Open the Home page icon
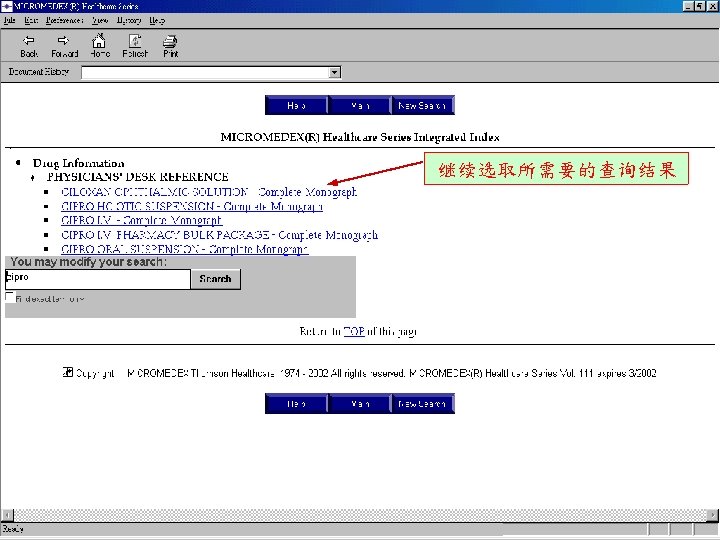The width and height of the screenshot is (720, 540). coord(100,46)
